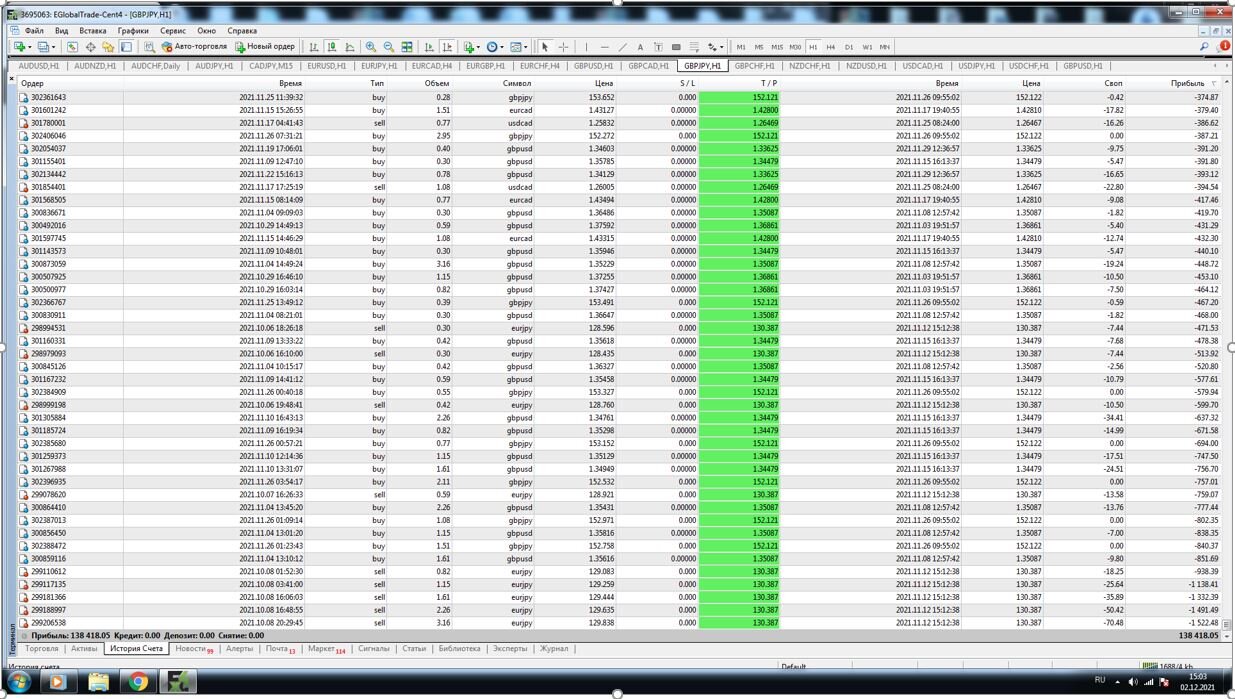Toggle chart auto-scroll icon

[x=429, y=47]
